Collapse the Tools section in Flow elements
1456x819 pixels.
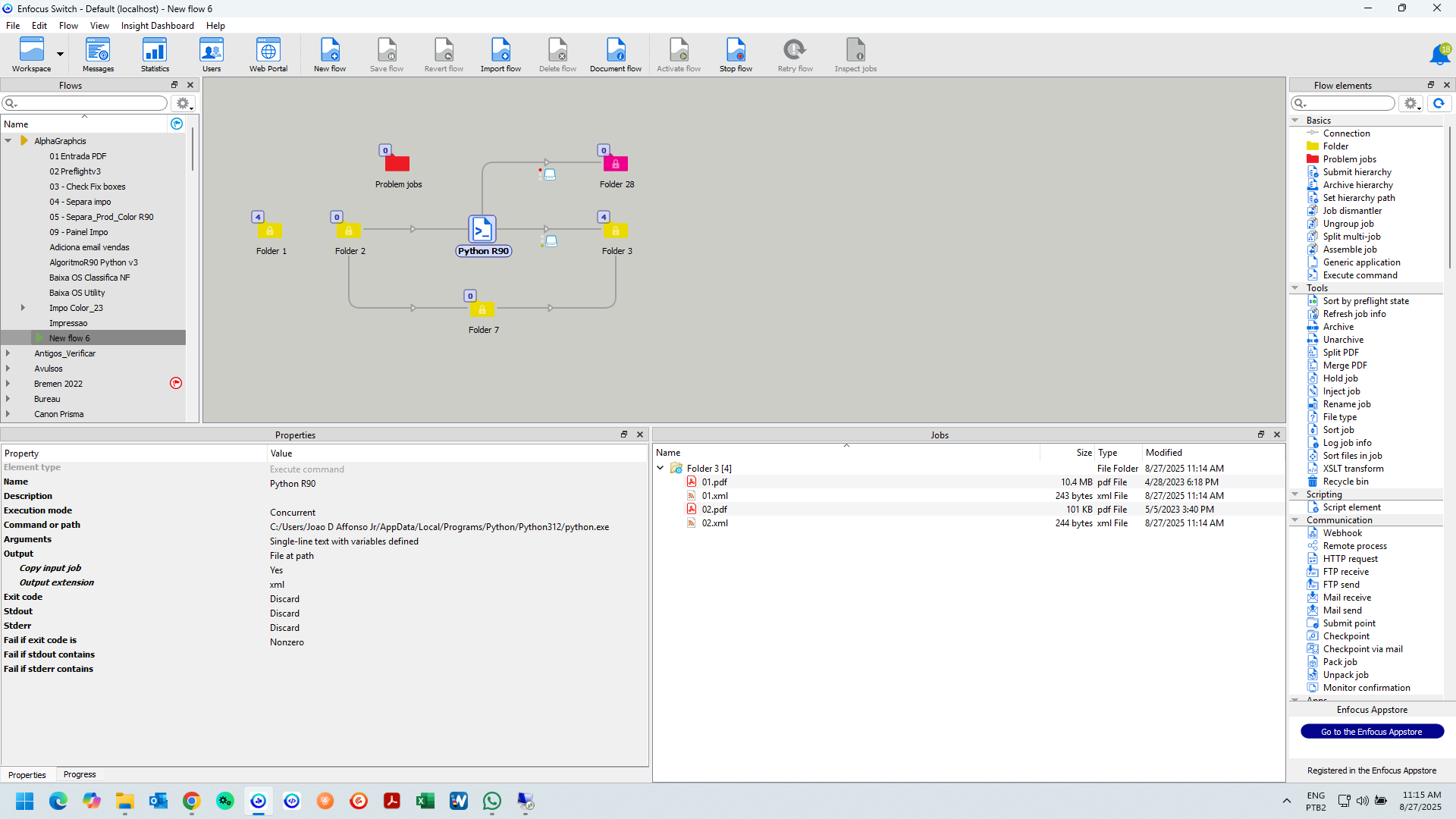(1295, 288)
